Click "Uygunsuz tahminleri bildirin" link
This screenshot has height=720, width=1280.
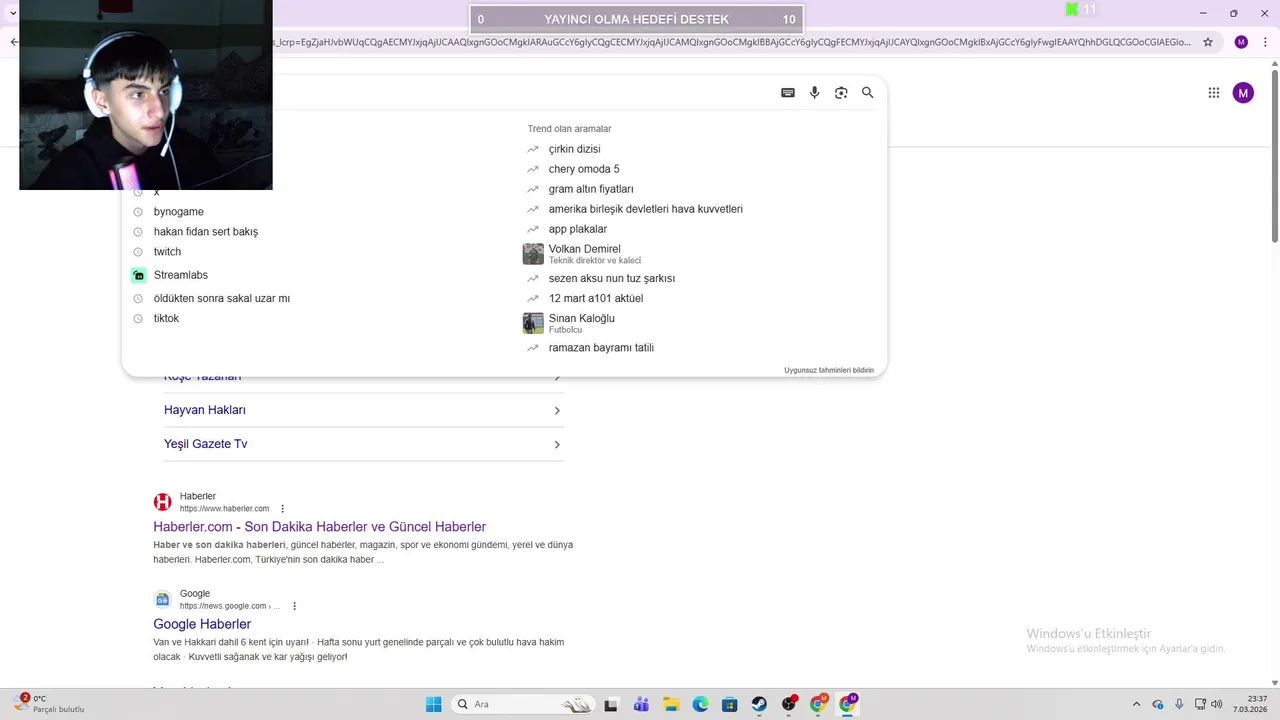(x=828, y=370)
